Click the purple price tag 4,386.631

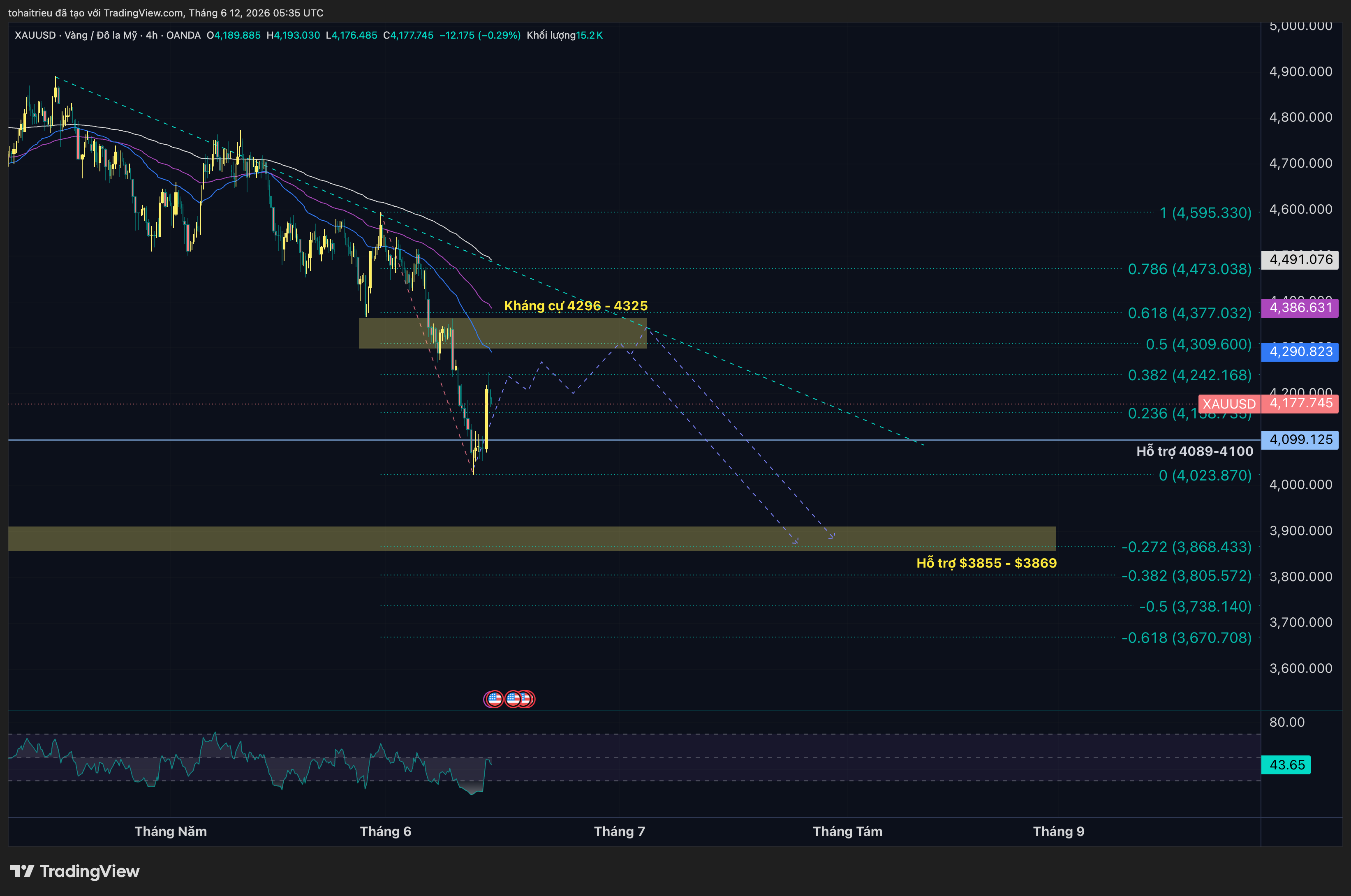click(x=1300, y=307)
